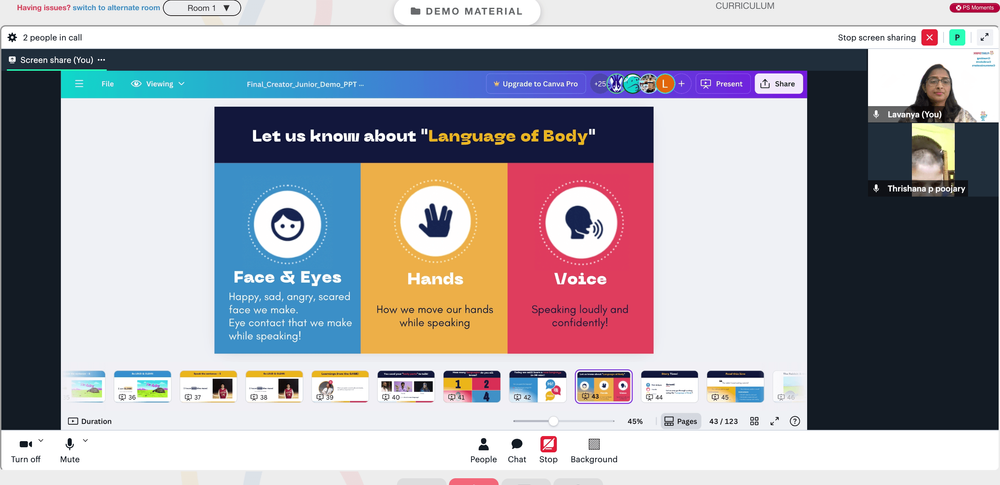The width and height of the screenshot is (1000, 485).
Task: Click the green P participant badge
Action: point(957,38)
